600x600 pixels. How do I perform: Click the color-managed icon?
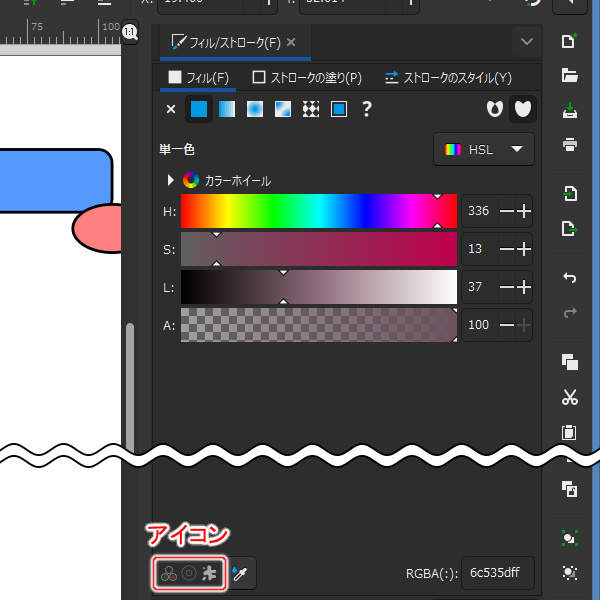pos(168,573)
